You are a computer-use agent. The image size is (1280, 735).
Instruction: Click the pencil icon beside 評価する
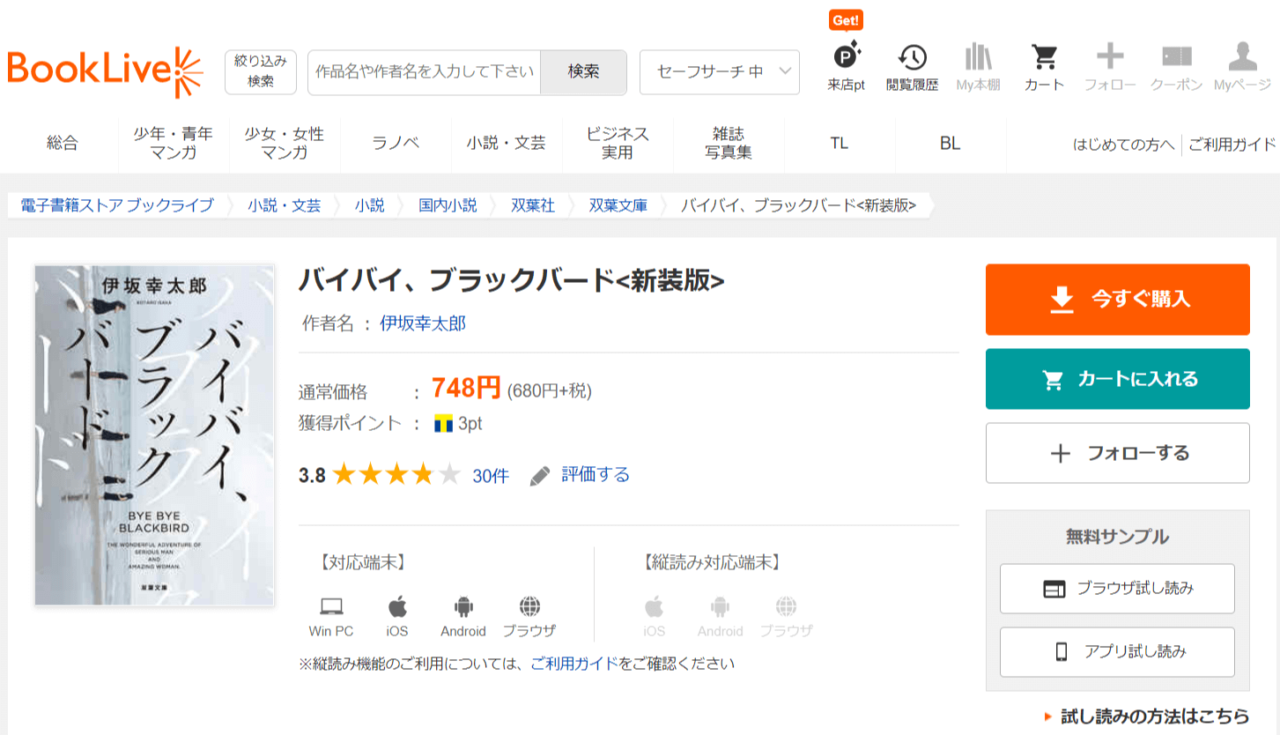[x=540, y=475]
